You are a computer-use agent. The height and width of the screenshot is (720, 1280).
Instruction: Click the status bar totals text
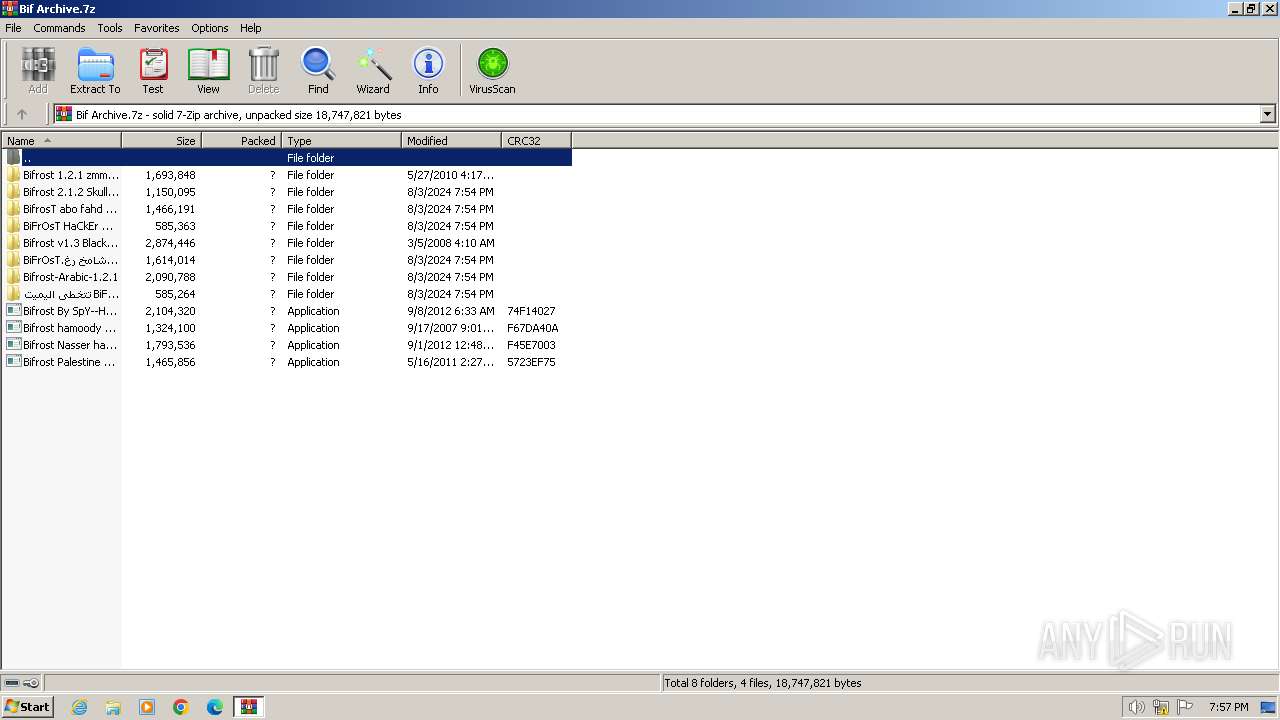point(763,683)
